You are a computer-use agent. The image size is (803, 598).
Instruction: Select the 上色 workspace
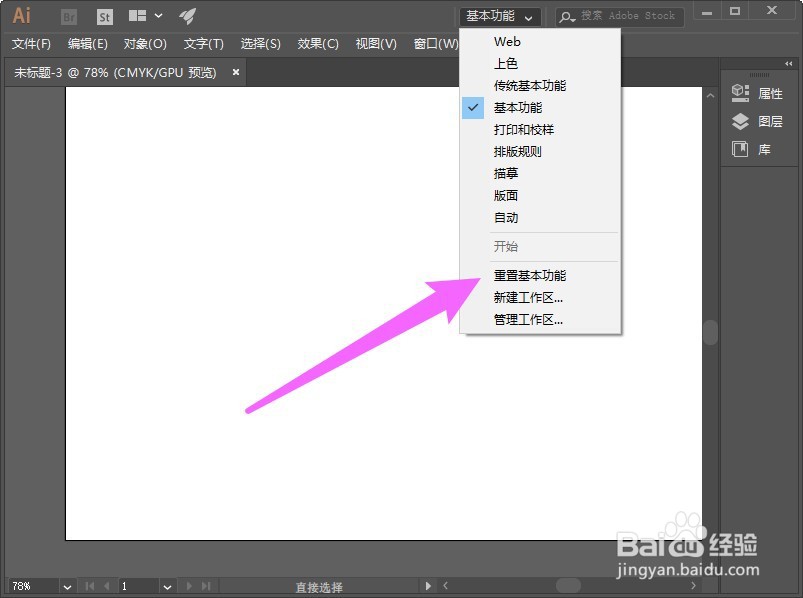tap(507, 63)
